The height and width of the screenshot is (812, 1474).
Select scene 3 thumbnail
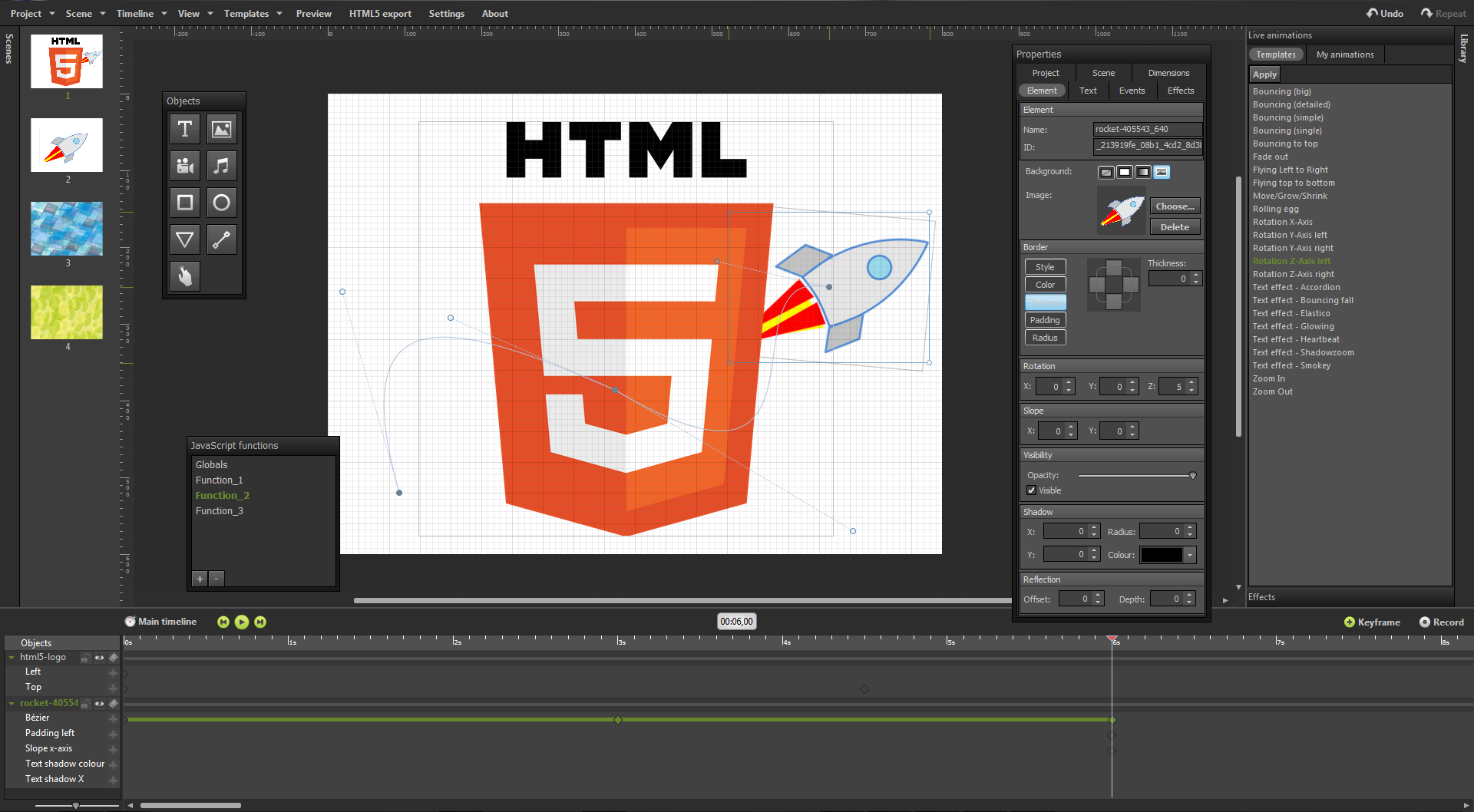[x=67, y=229]
